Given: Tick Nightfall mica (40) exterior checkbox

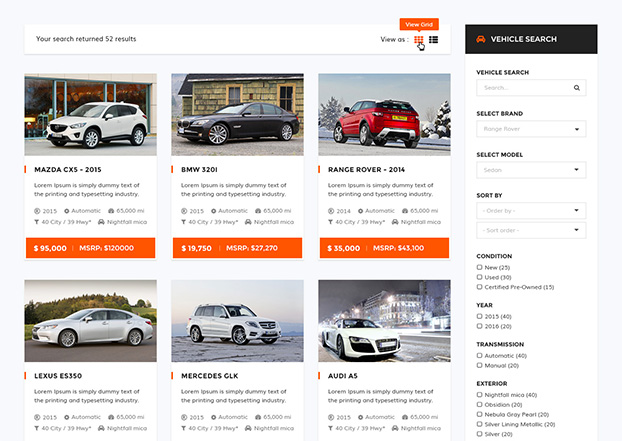Looking at the screenshot, I should [479, 395].
